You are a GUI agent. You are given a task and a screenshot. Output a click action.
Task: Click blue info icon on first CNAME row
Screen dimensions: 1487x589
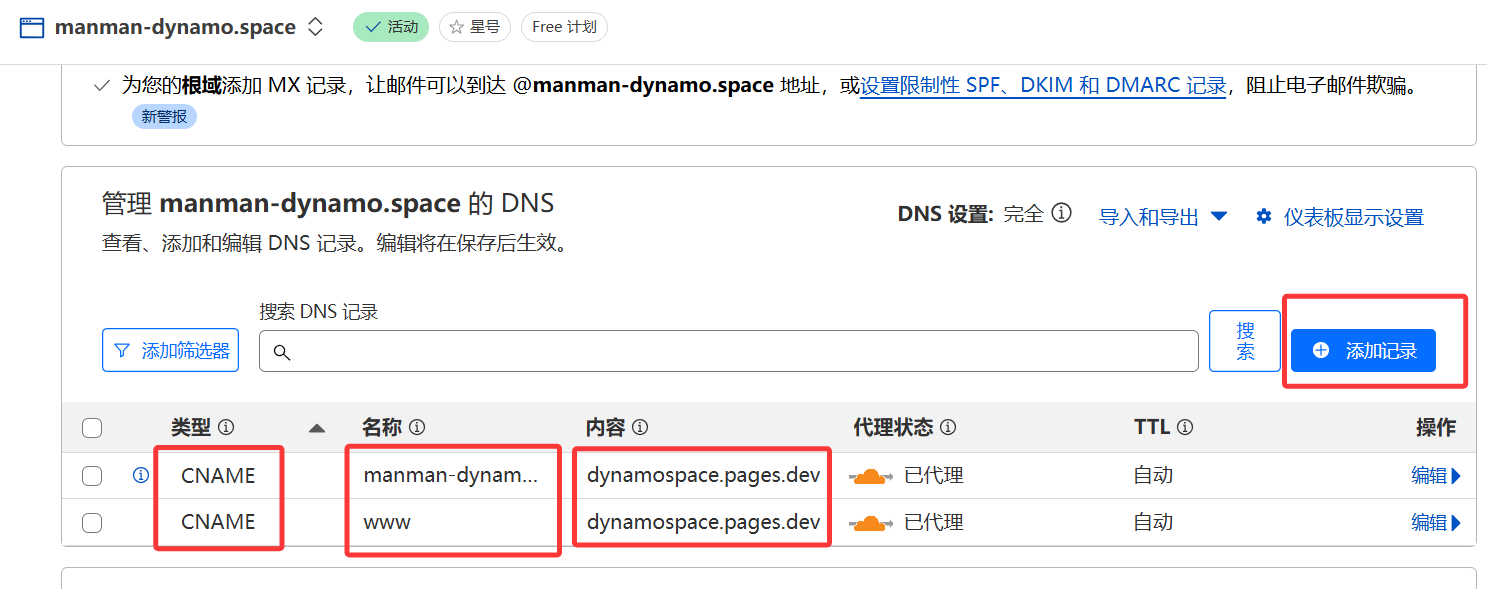(x=141, y=475)
